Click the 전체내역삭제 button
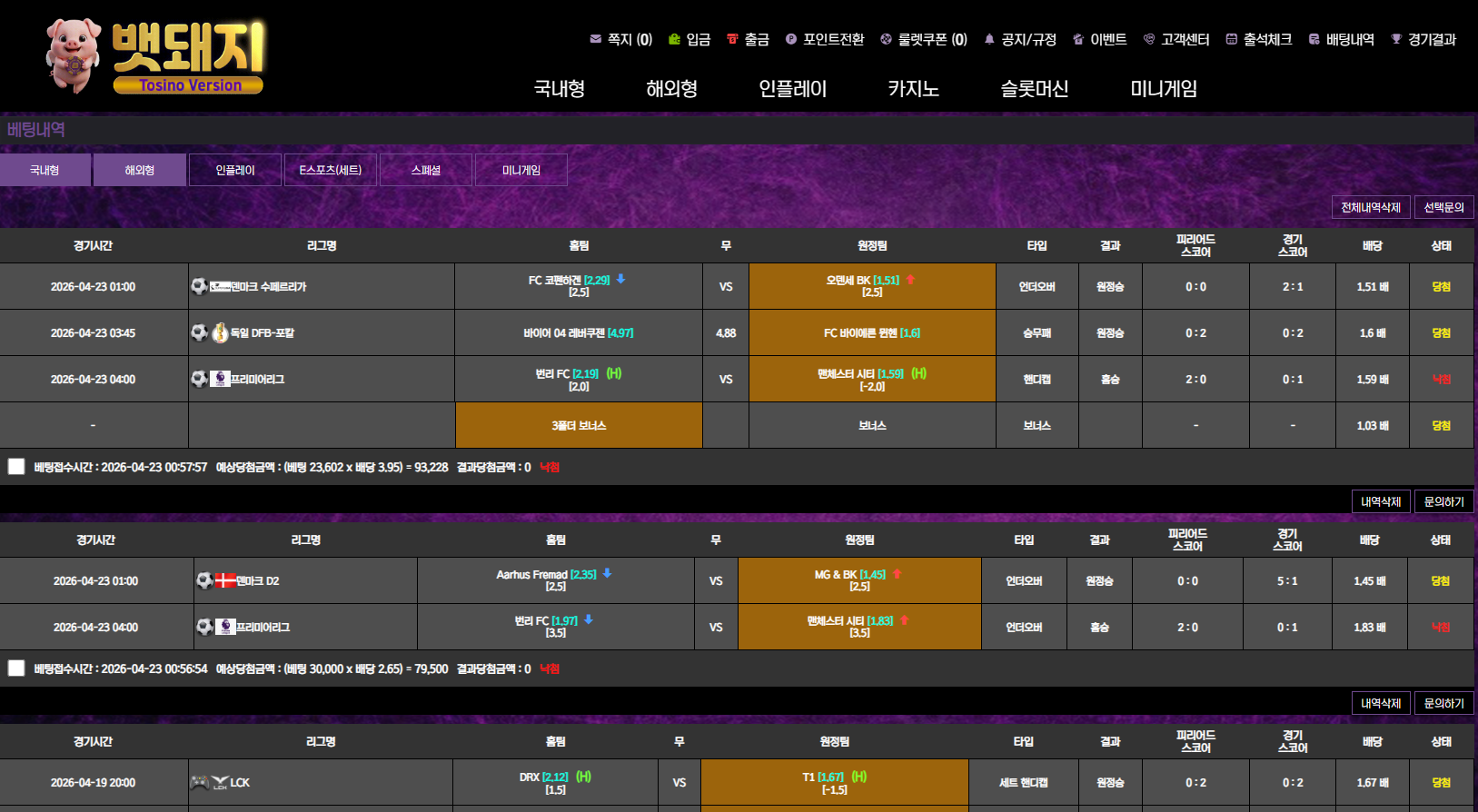 tap(1371, 207)
